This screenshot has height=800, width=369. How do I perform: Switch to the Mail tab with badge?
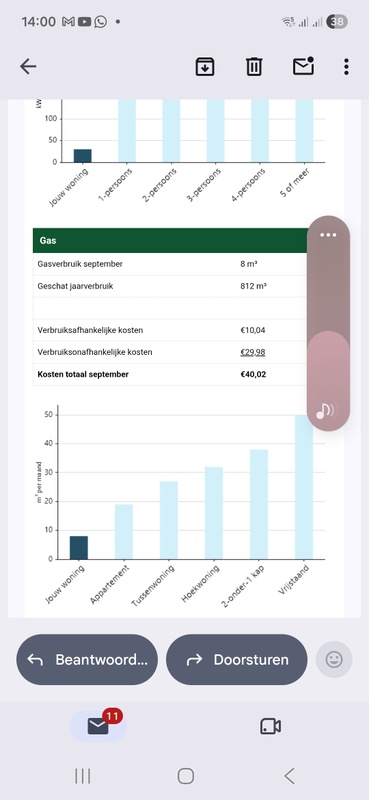pos(98,726)
